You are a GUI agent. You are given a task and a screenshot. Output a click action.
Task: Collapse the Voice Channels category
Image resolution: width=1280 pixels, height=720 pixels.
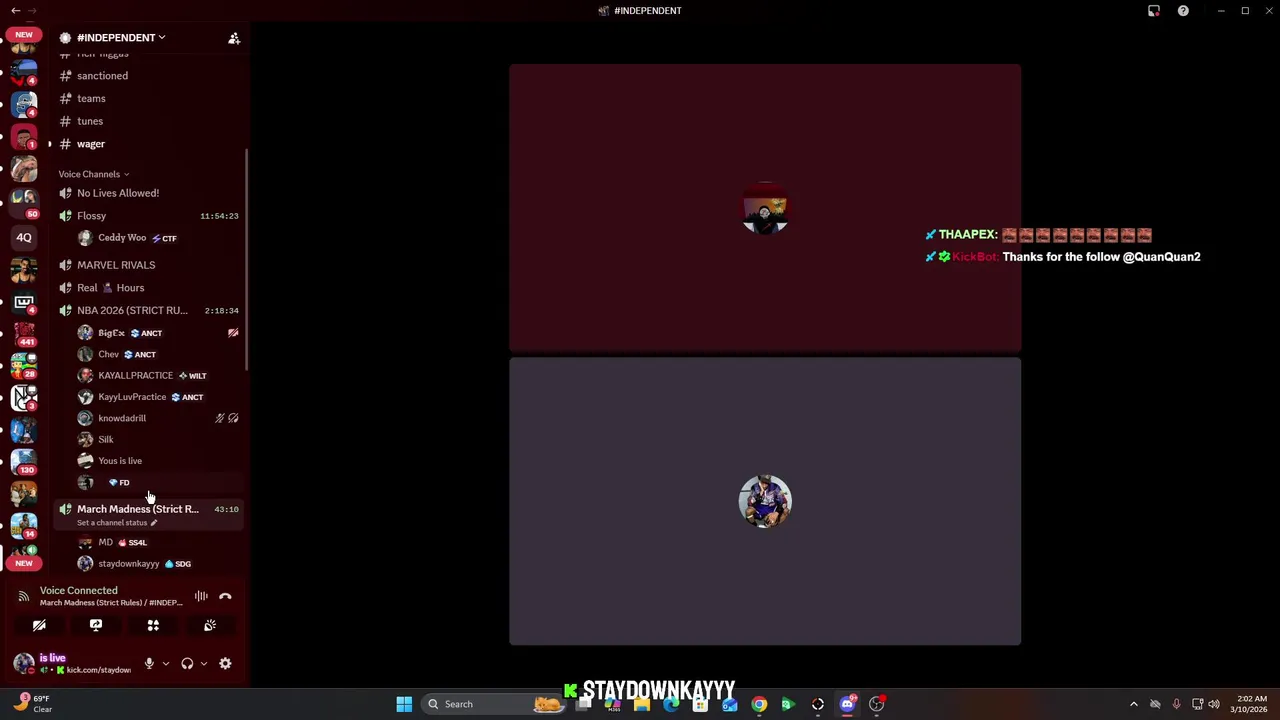coord(93,174)
